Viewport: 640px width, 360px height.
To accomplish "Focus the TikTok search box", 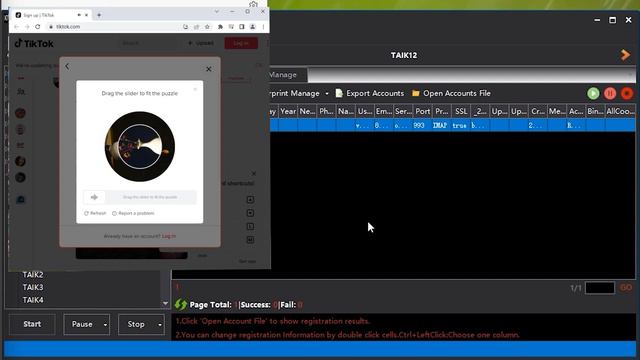I will pos(149,43).
